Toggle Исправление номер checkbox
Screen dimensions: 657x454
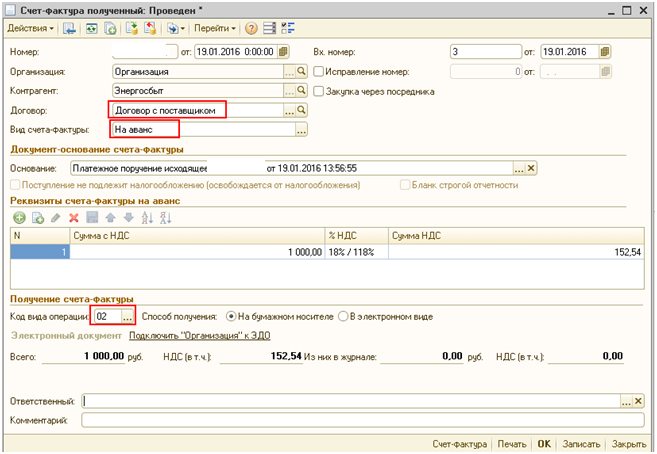(319, 72)
